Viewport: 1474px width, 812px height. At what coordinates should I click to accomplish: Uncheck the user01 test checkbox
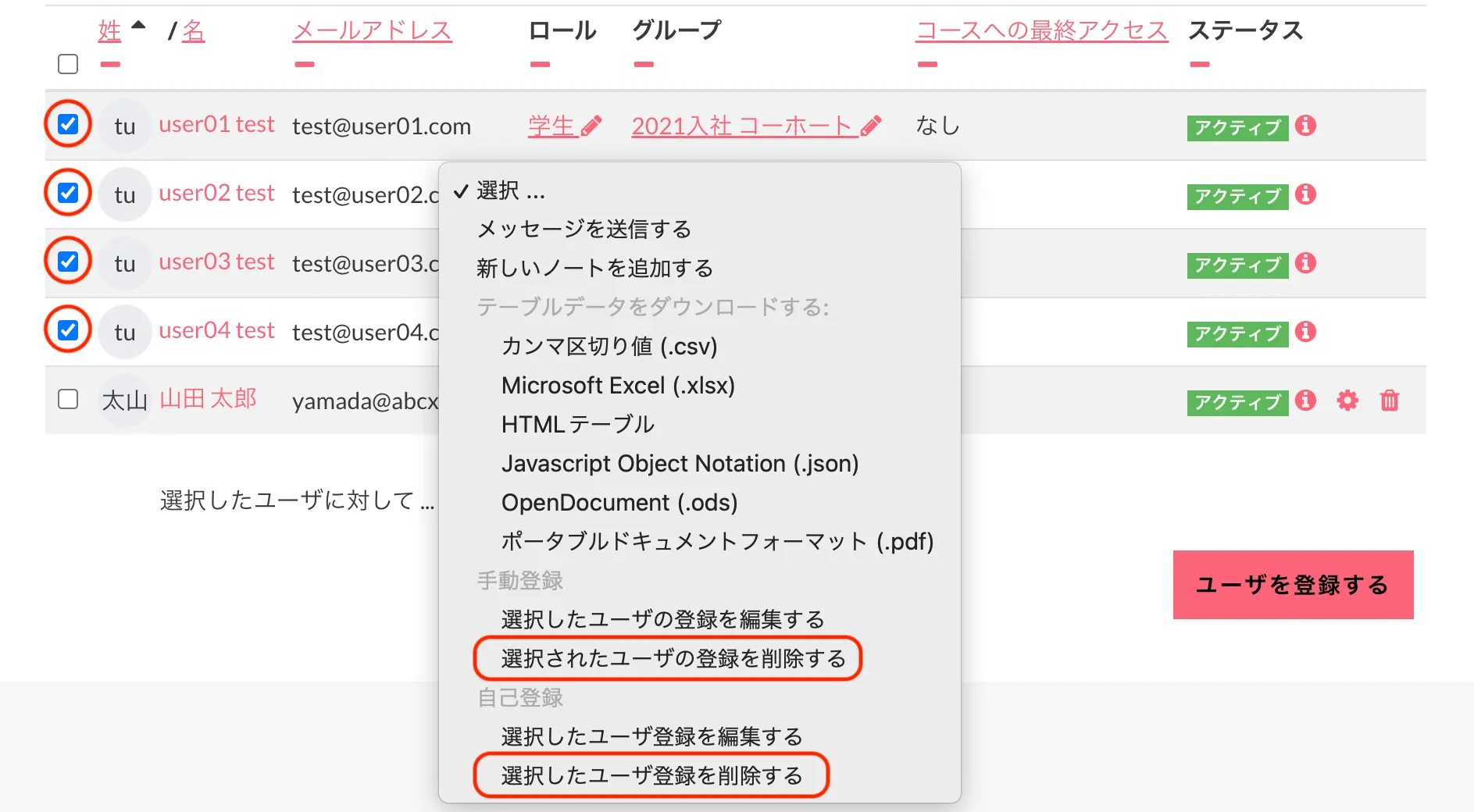68,124
